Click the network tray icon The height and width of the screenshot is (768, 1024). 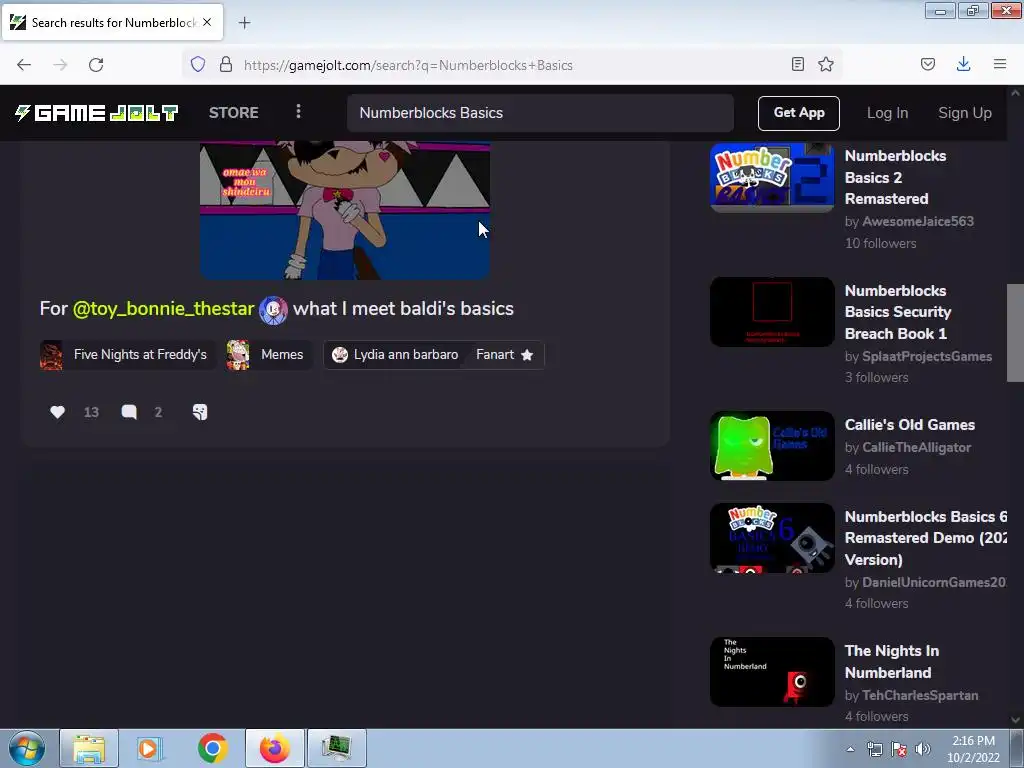874,749
